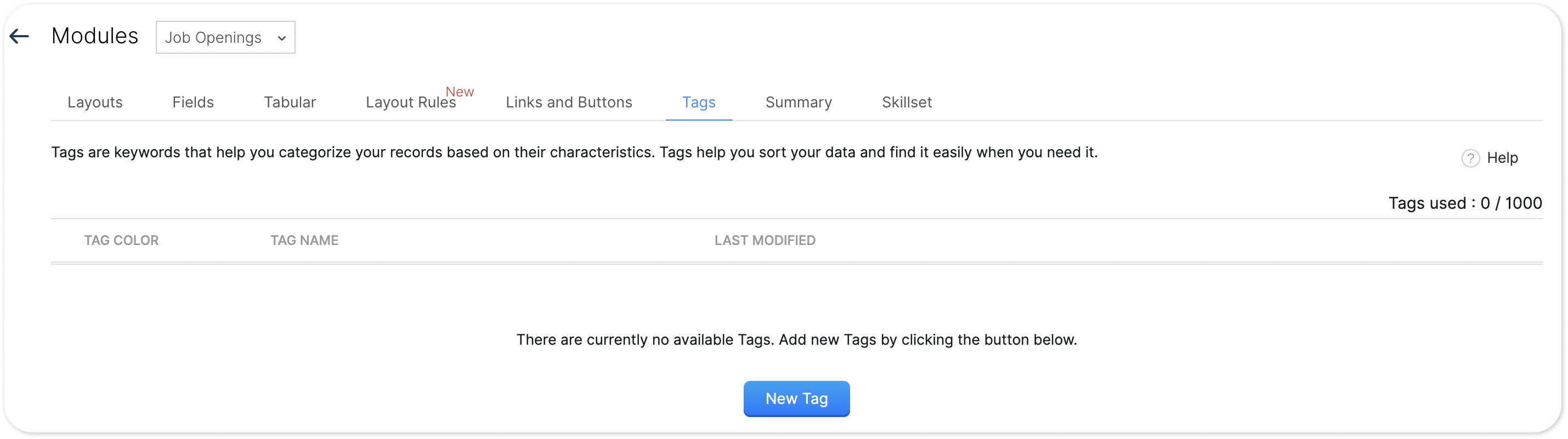Select the Layout Rules tab
This screenshot has height=439, width=1568.
[410, 102]
